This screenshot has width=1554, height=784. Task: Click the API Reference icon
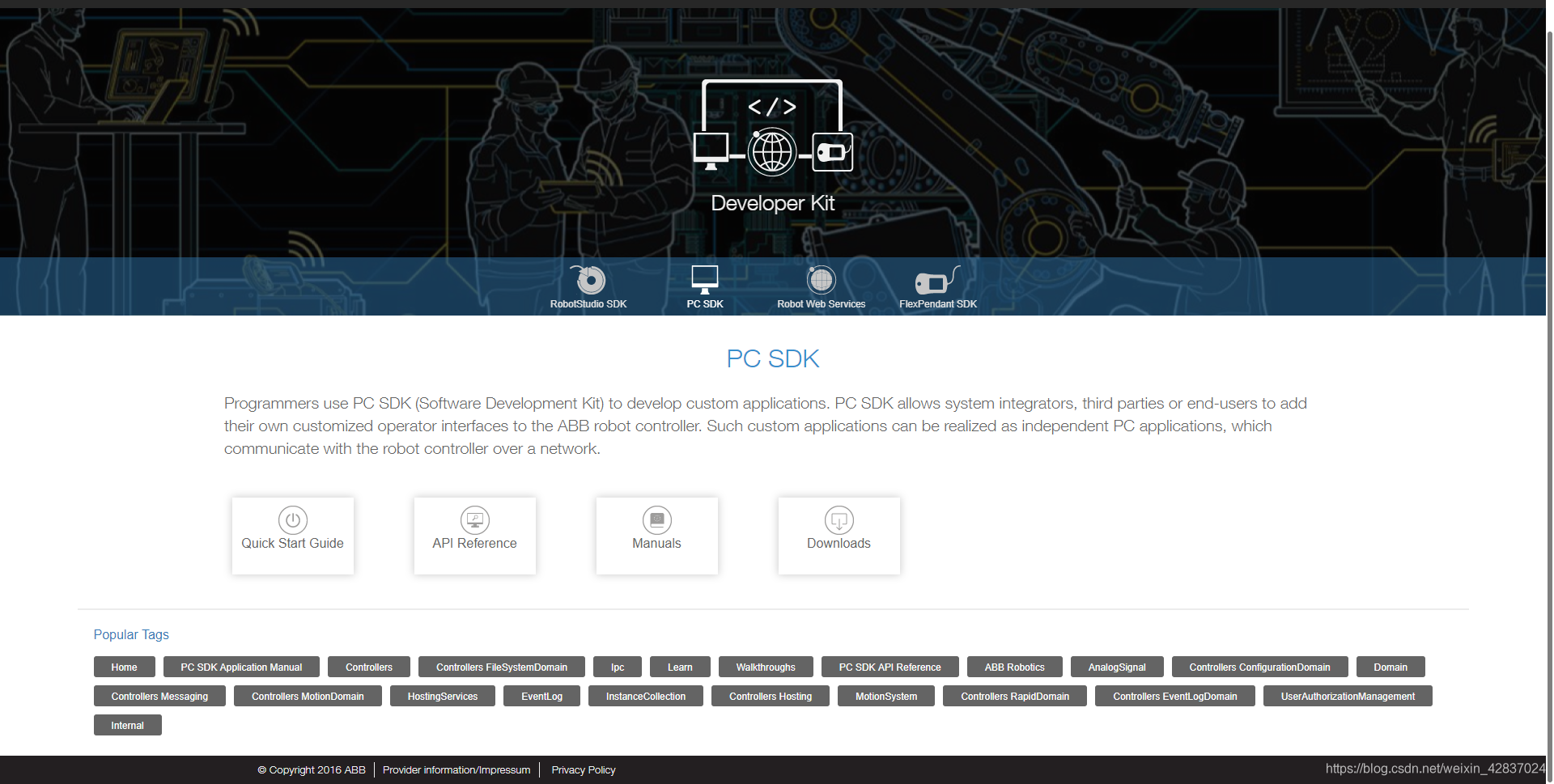474,520
